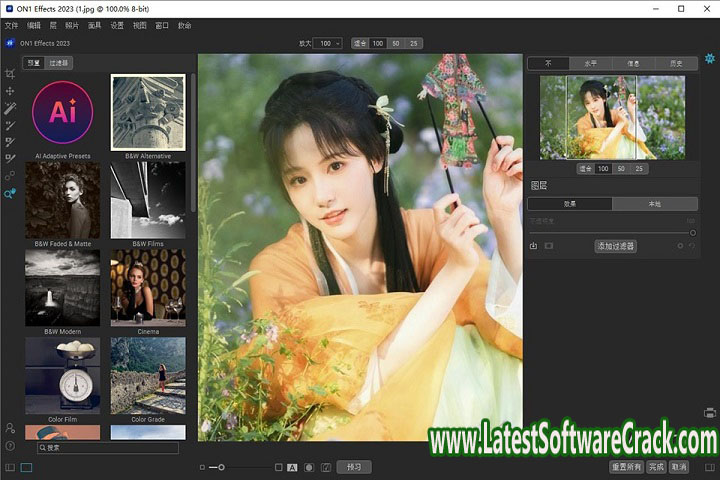Click the export layer icon
Image resolution: width=720 pixels, height=480 pixels.
pos(533,246)
